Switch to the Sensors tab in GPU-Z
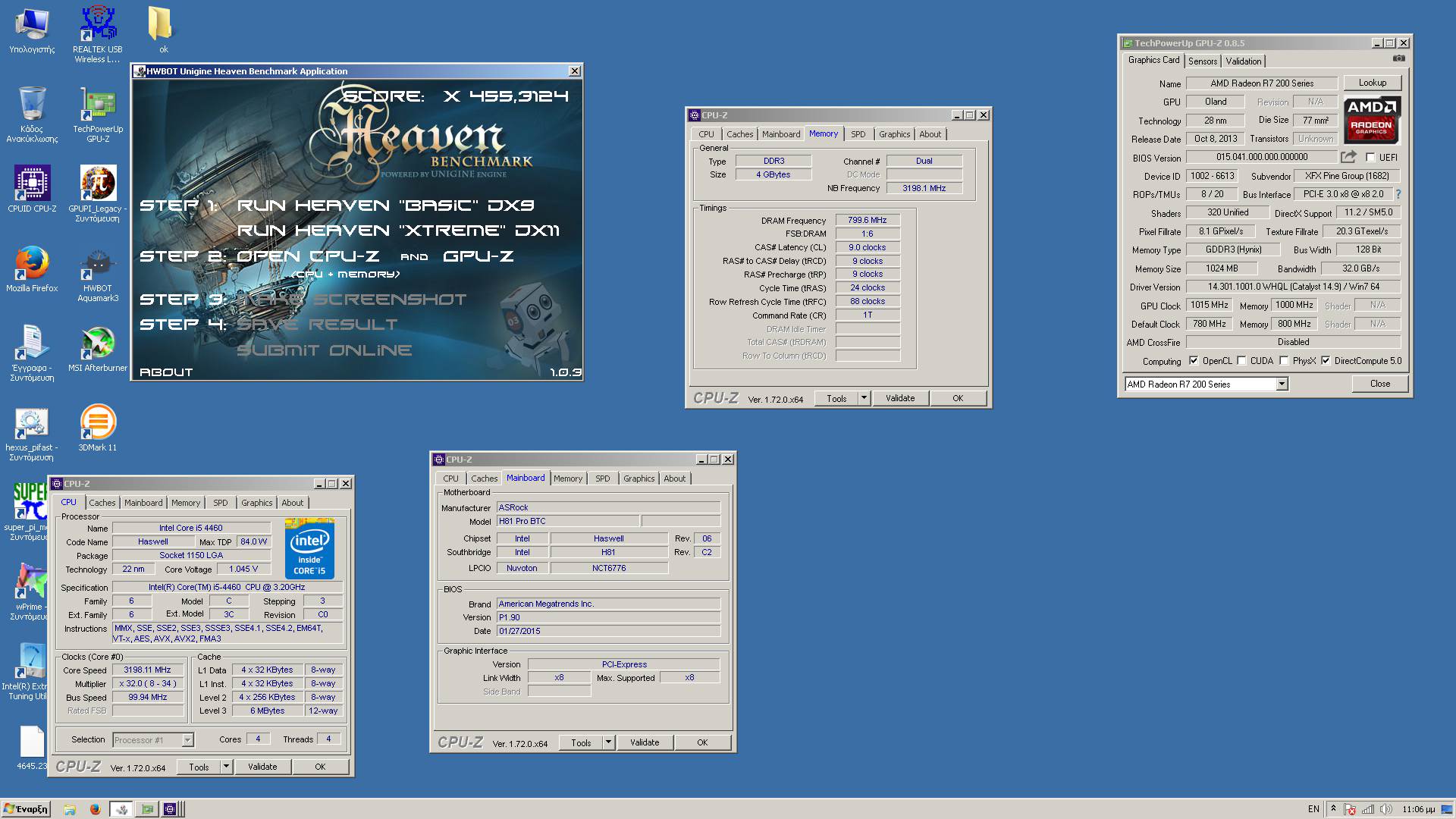 coord(1203,61)
